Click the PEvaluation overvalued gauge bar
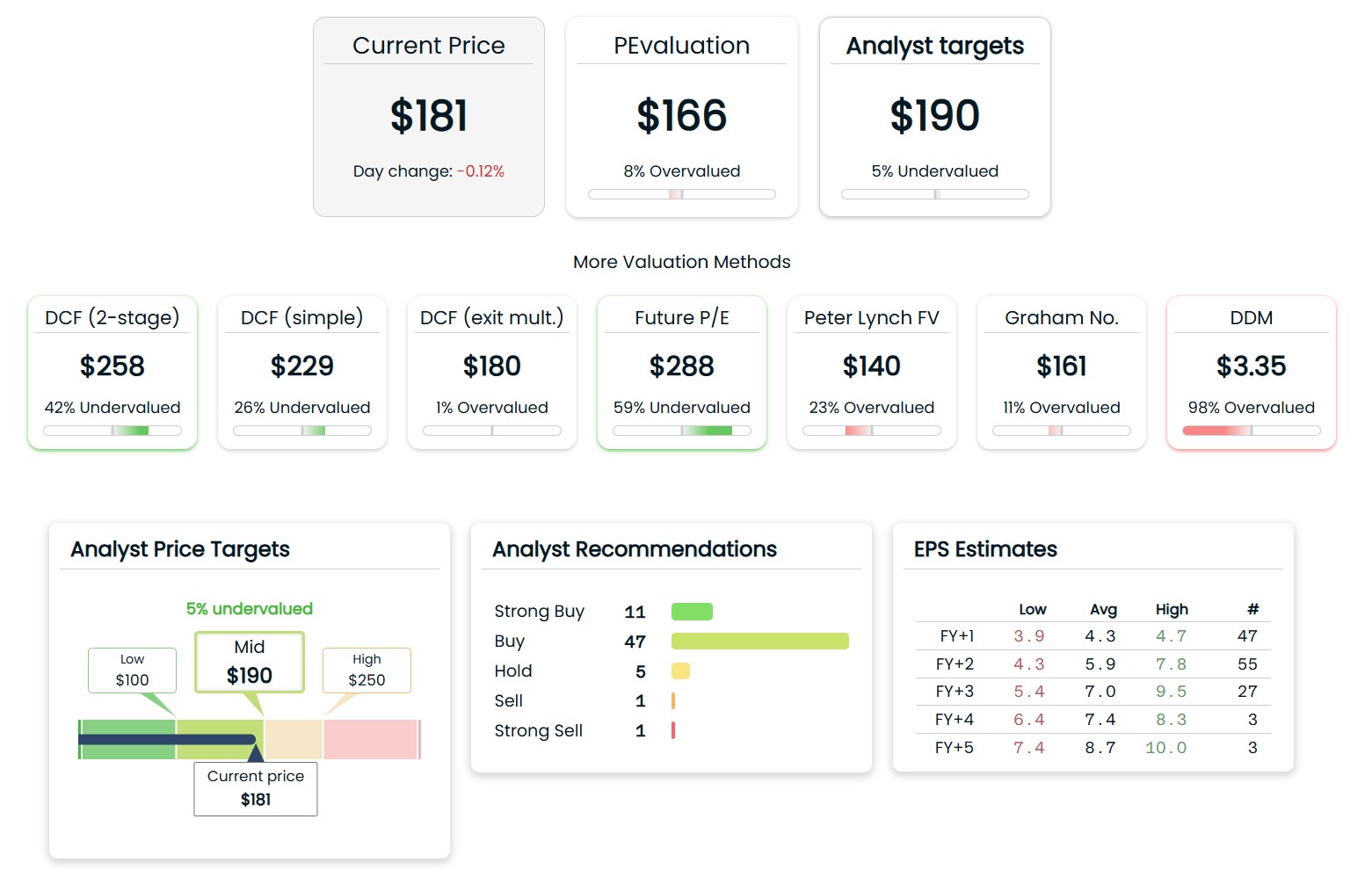 [x=682, y=194]
